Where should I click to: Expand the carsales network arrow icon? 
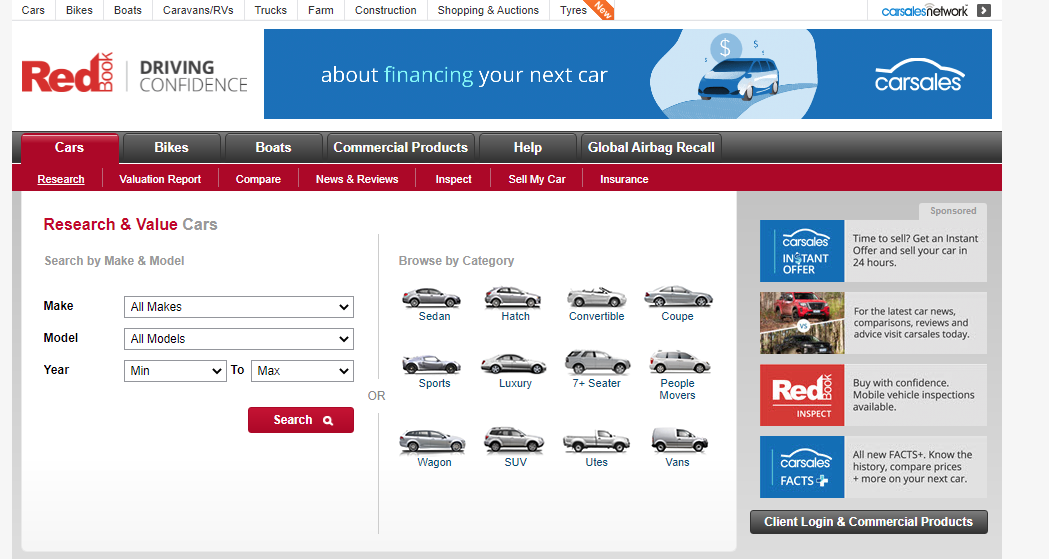tap(983, 10)
